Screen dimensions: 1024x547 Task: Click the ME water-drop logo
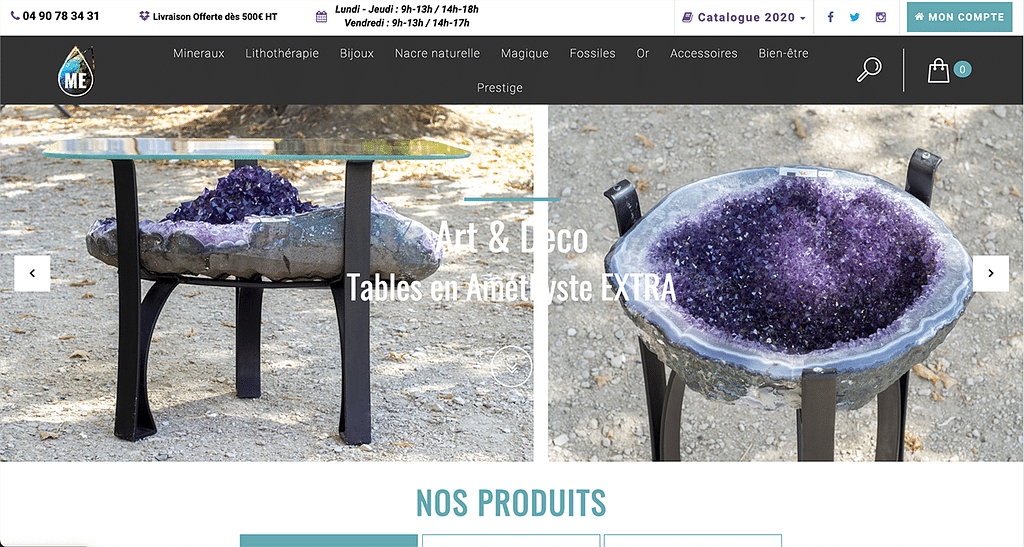(76, 70)
